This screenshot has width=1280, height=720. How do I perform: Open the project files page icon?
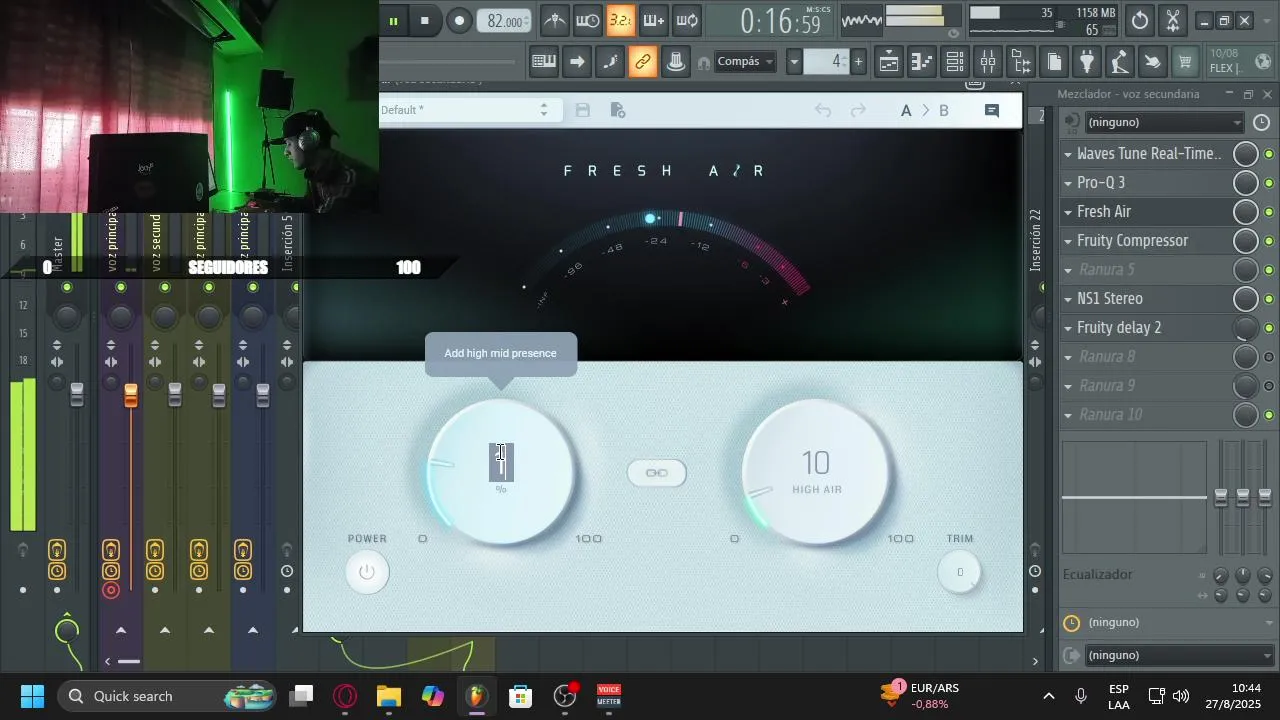pyautogui.click(x=1054, y=62)
